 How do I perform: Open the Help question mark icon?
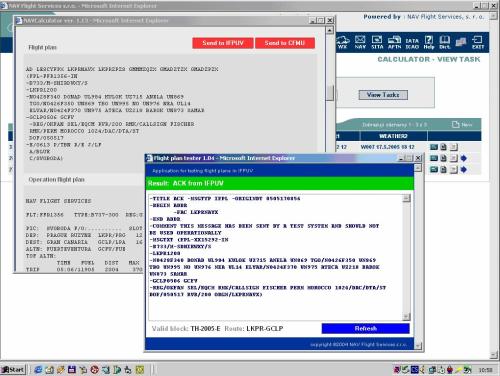point(429,43)
